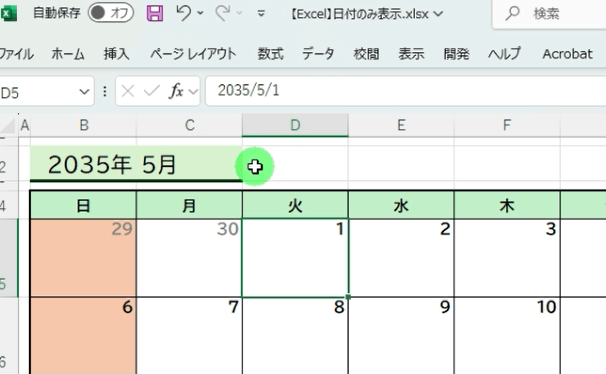The width and height of the screenshot is (606, 374).
Task: Select the ヘルプ tab
Action: pyautogui.click(x=504, y=54)
